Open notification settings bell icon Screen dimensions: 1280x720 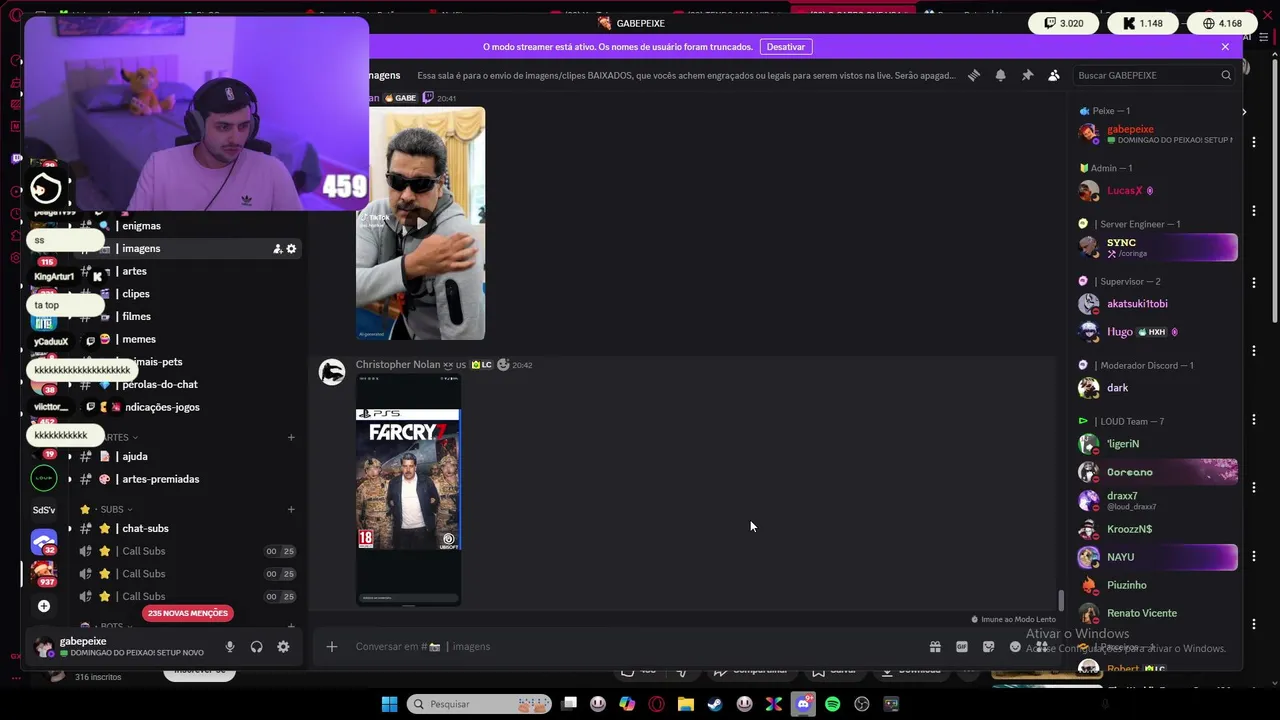(1001, 75)
